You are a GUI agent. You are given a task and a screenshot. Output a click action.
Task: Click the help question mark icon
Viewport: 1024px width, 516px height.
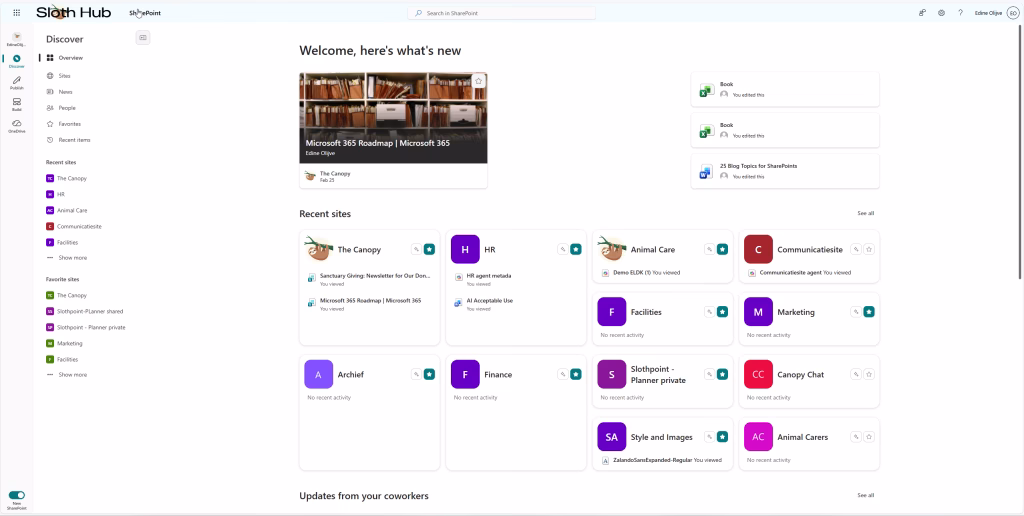(x=960, y=13)
